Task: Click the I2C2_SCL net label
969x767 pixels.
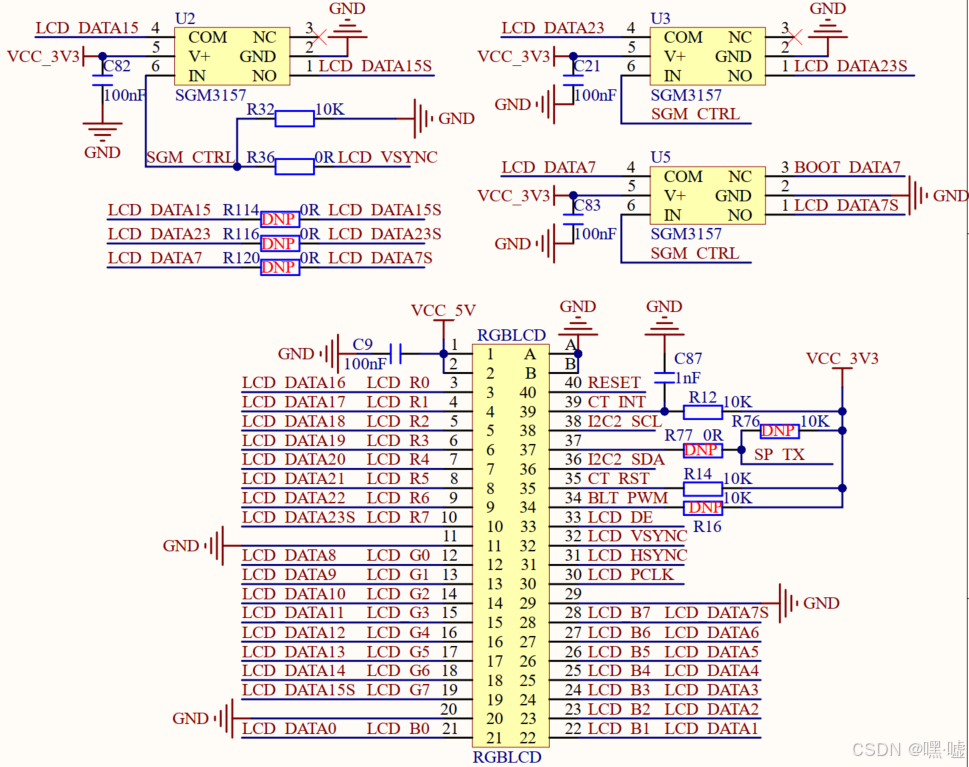Action: click(625, 421)
